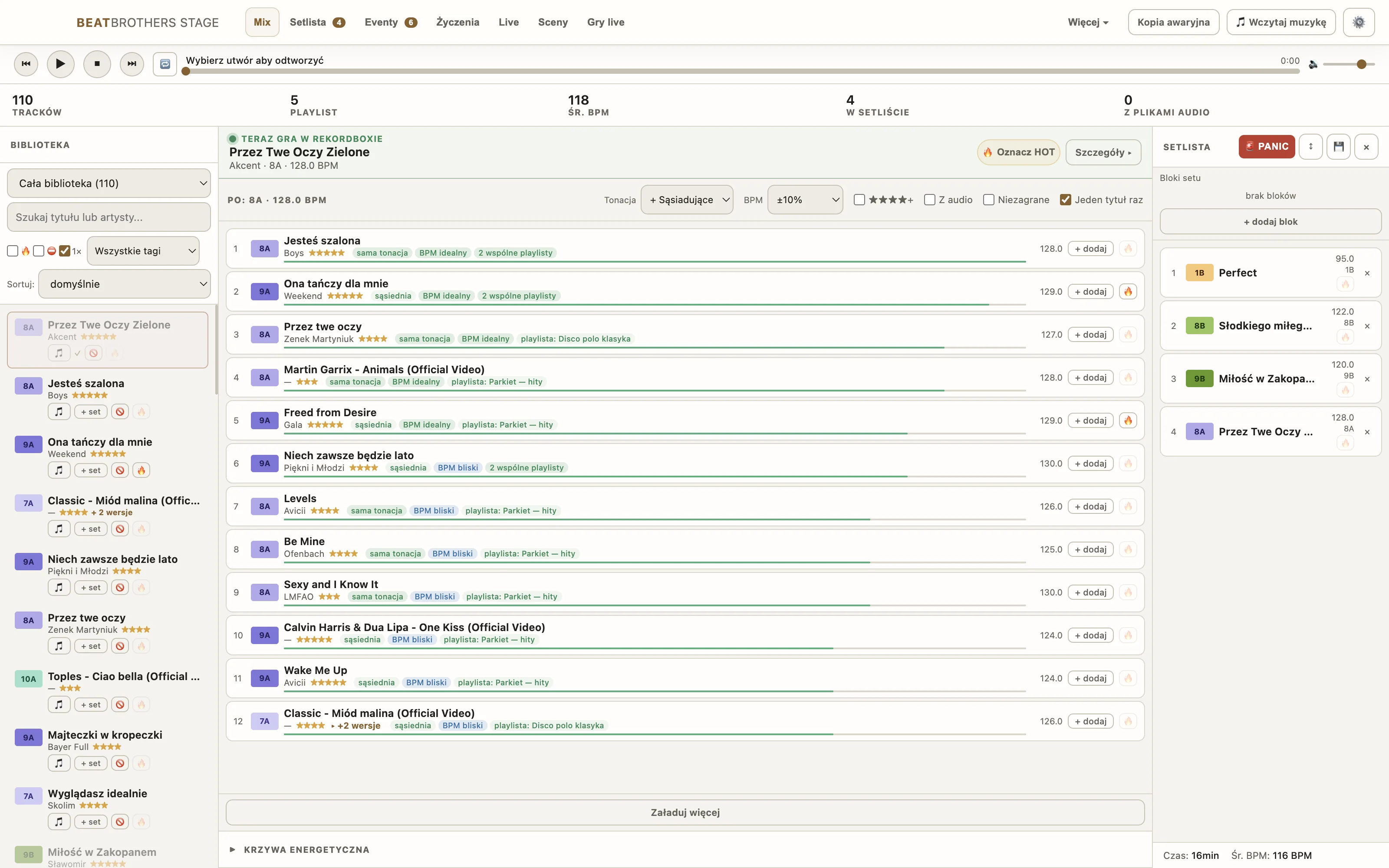
Task: Open the Sortuj domyślnie dropdown
Action: (x=124, y=284)
